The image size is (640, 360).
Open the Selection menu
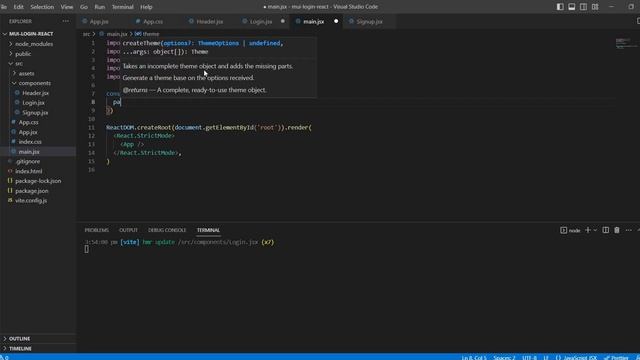tap(42, 7)
